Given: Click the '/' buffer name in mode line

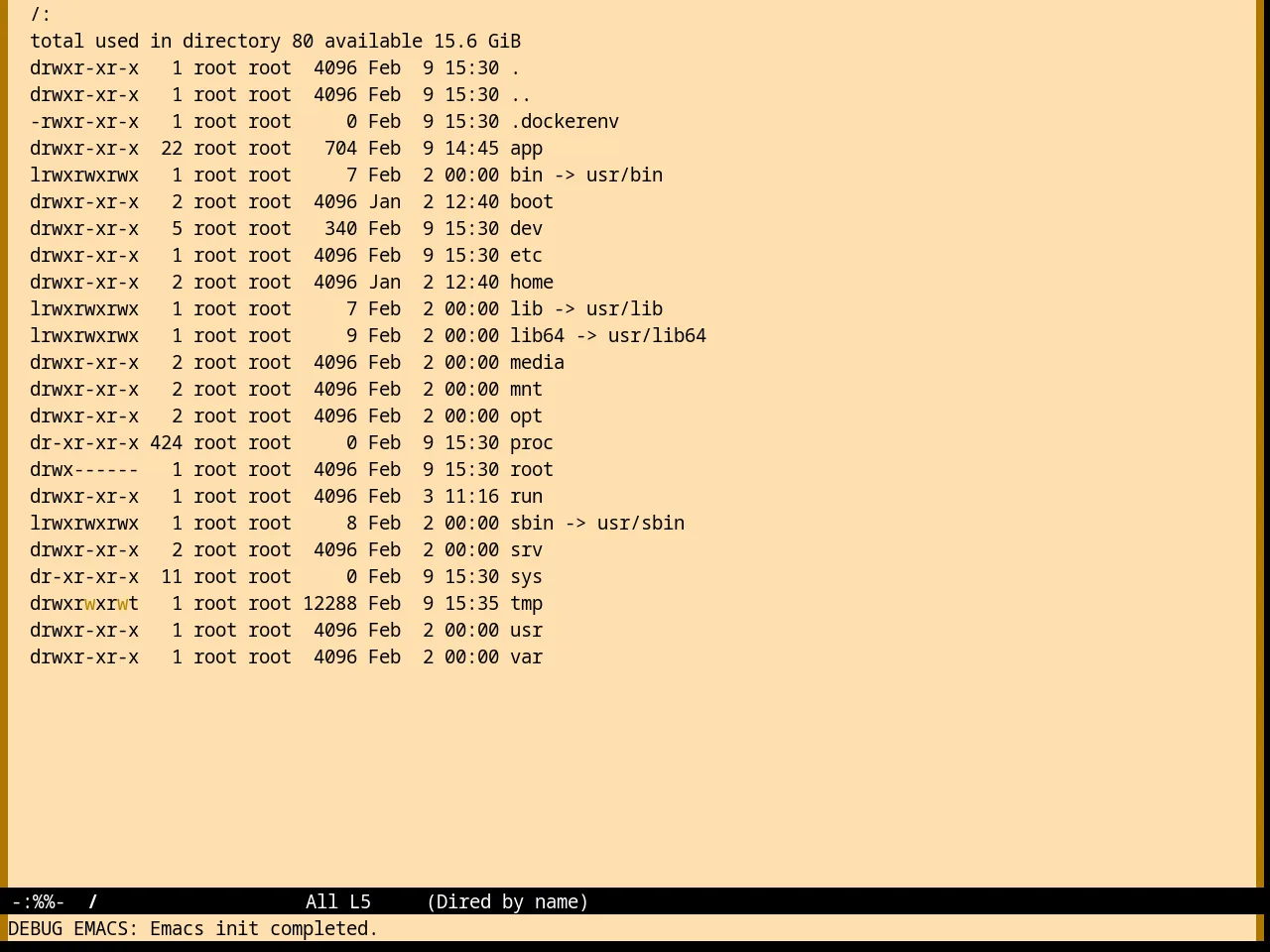Looking at the screenshot, I should click(x=93, y=901).
